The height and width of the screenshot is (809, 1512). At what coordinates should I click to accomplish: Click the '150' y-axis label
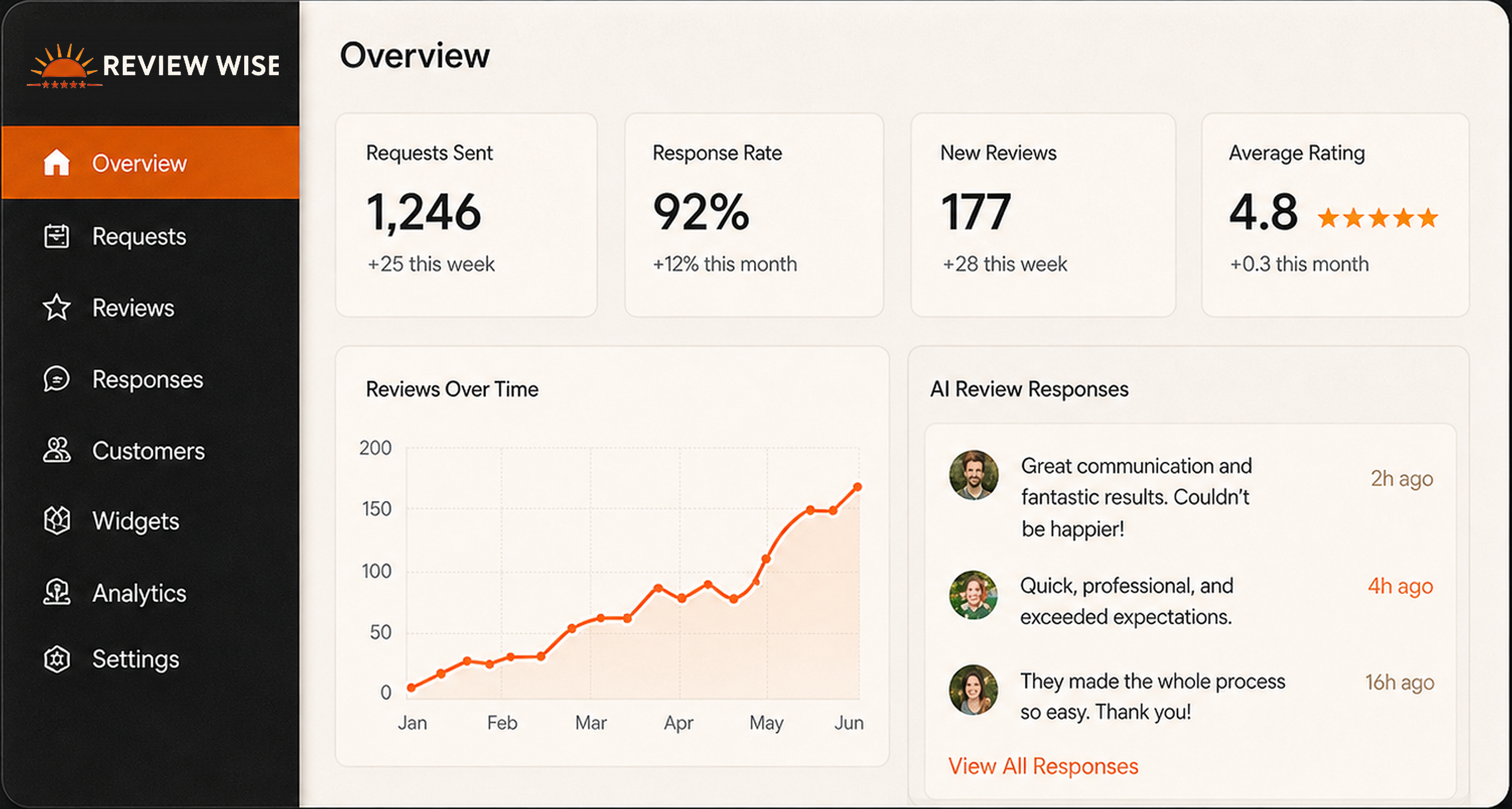point(376,508)
